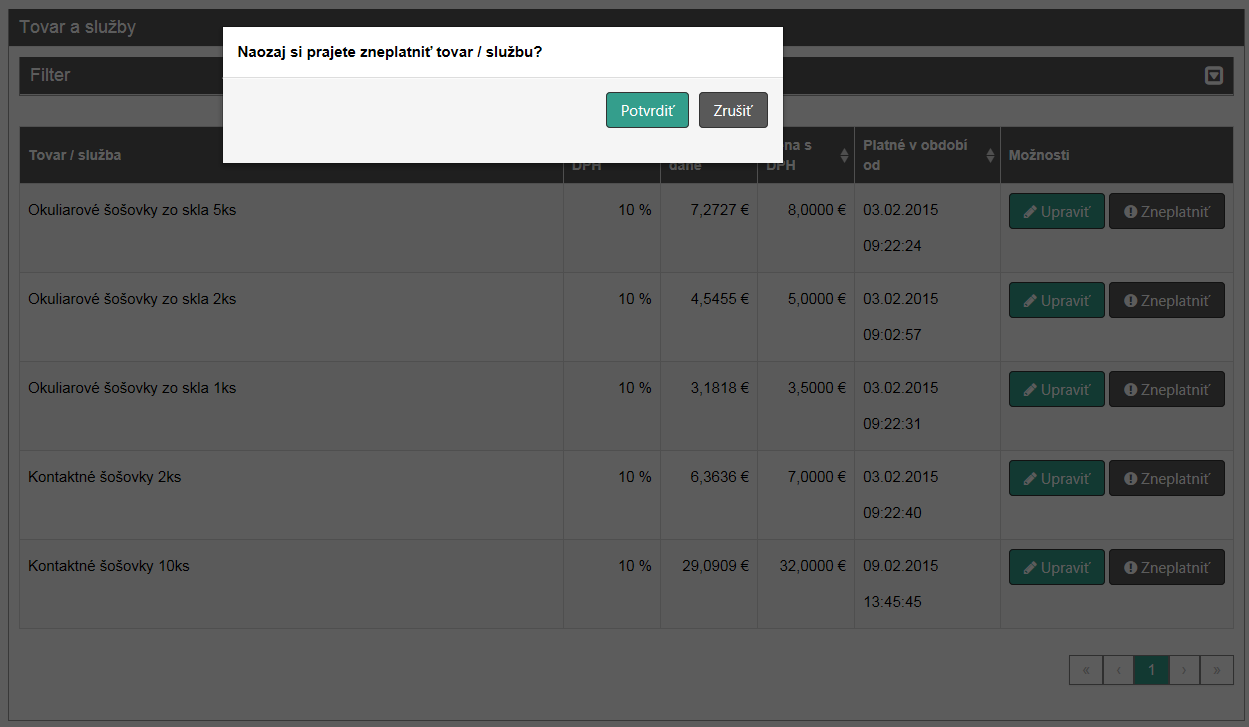Select row name Okuliarové šošovky zo skla 1ks
The image size is (1249, 727).
132,388
